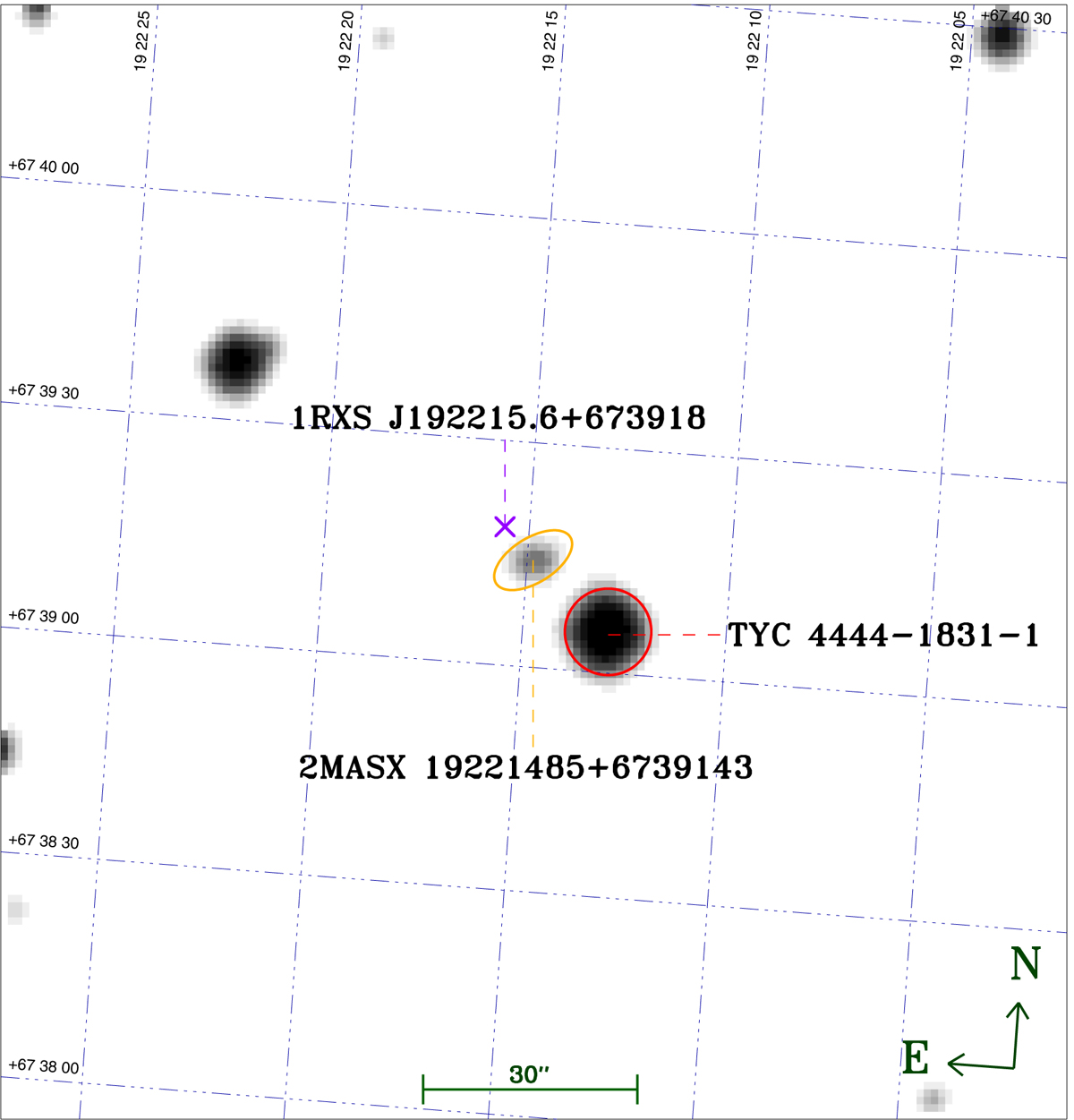Screen dimensions: 1074x1120
Task: Click the faint star at bottom right
Action: pos(933,1097)
